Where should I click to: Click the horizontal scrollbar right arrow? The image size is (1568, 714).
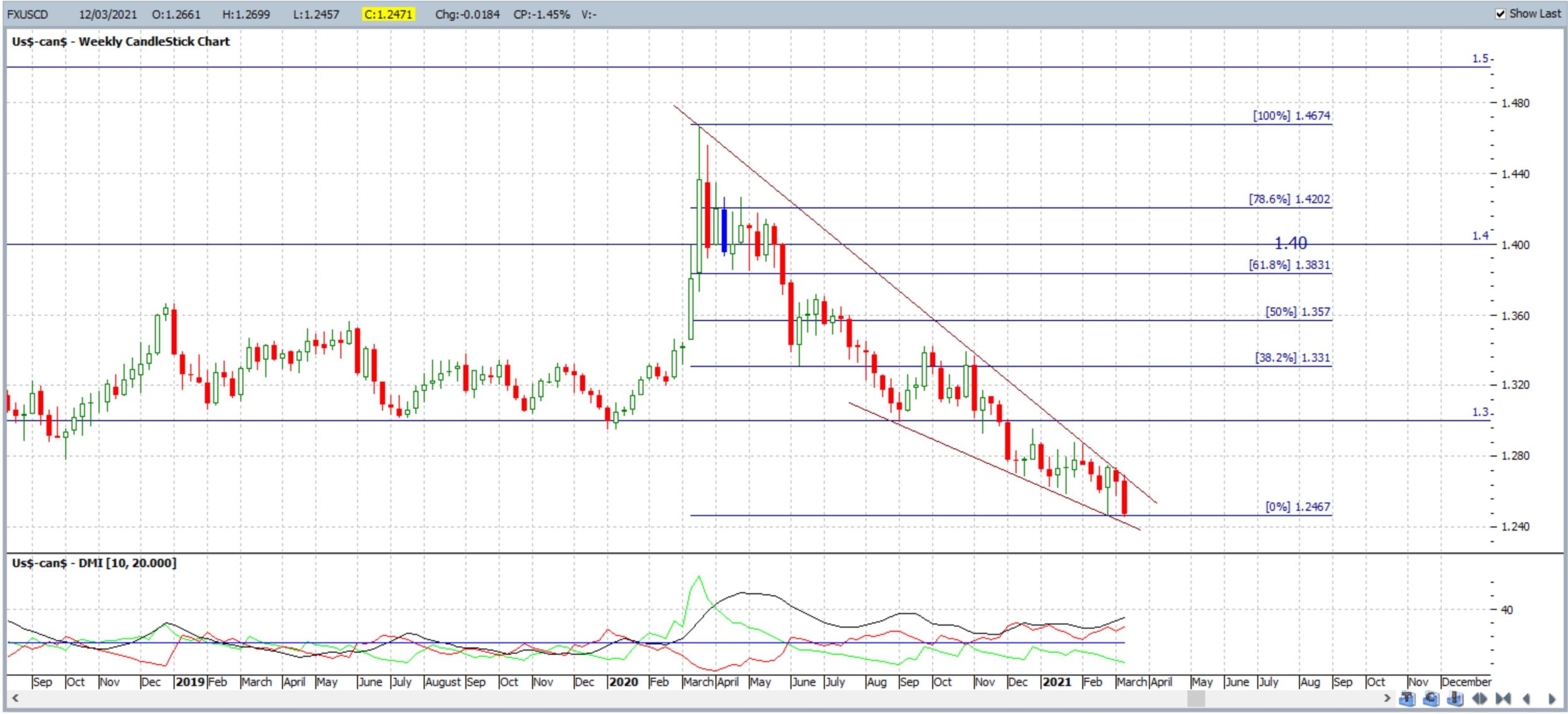coord(1387,698)
